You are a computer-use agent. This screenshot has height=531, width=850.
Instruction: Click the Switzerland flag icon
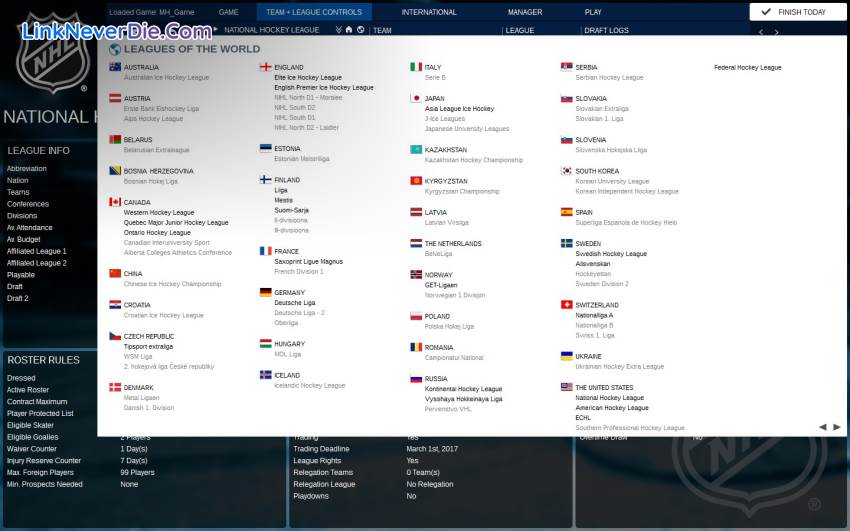click(x=566, y=305)
